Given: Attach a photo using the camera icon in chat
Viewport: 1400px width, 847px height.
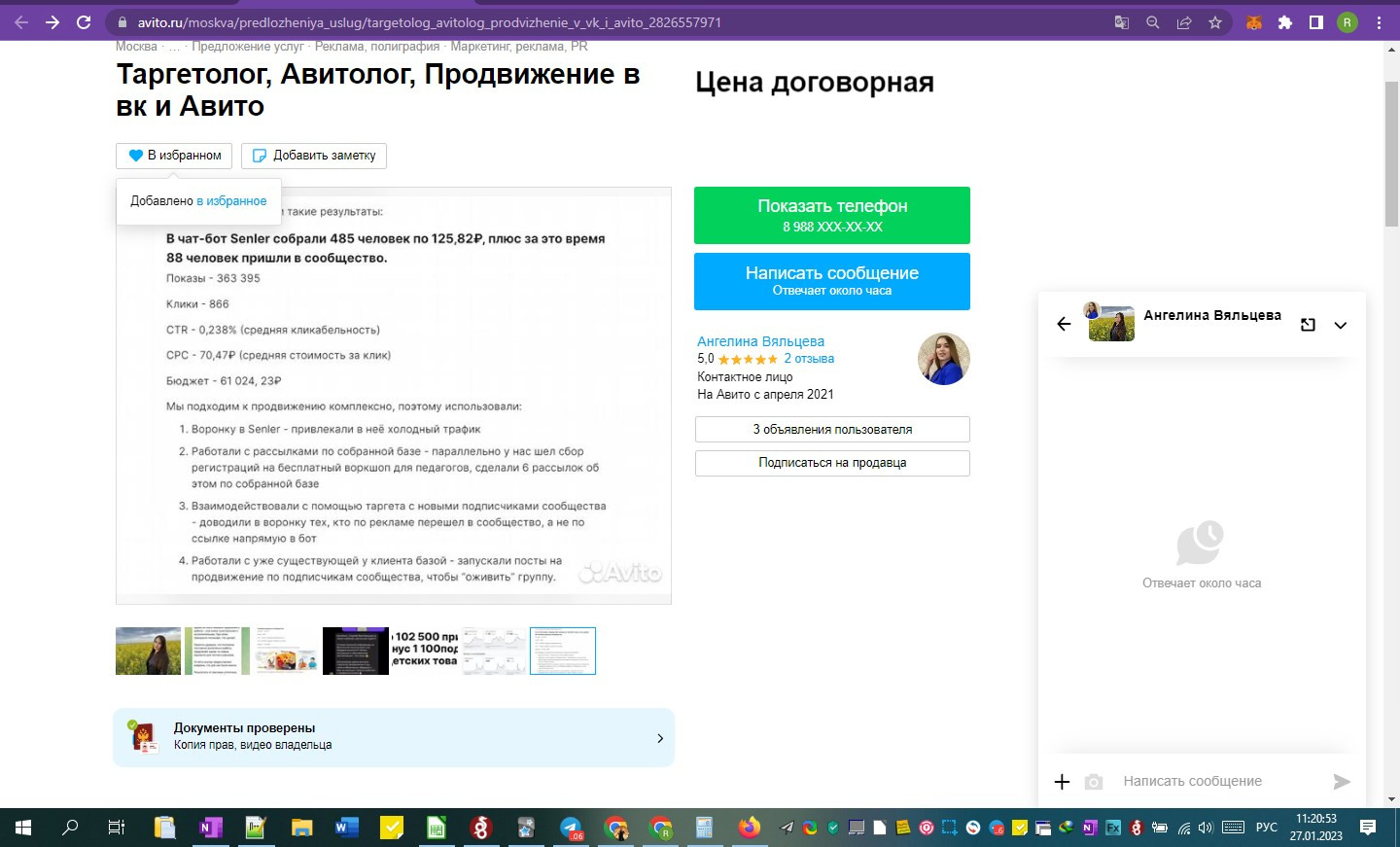Looking at the screenshot, I should [1094, 782].
